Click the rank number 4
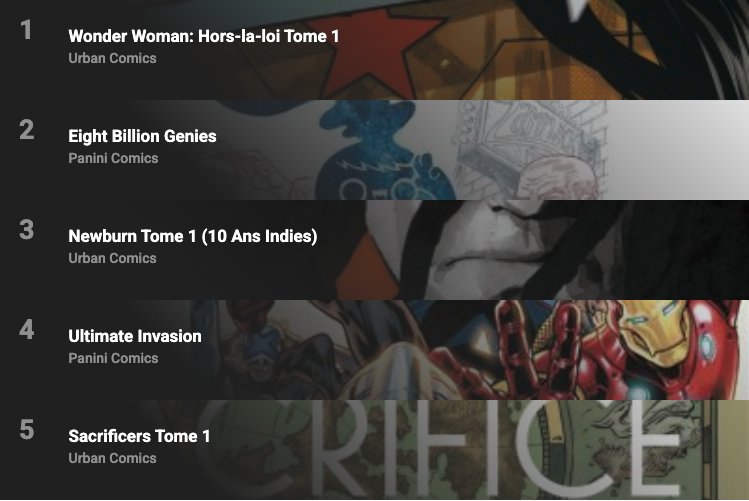 click(27, 330)
